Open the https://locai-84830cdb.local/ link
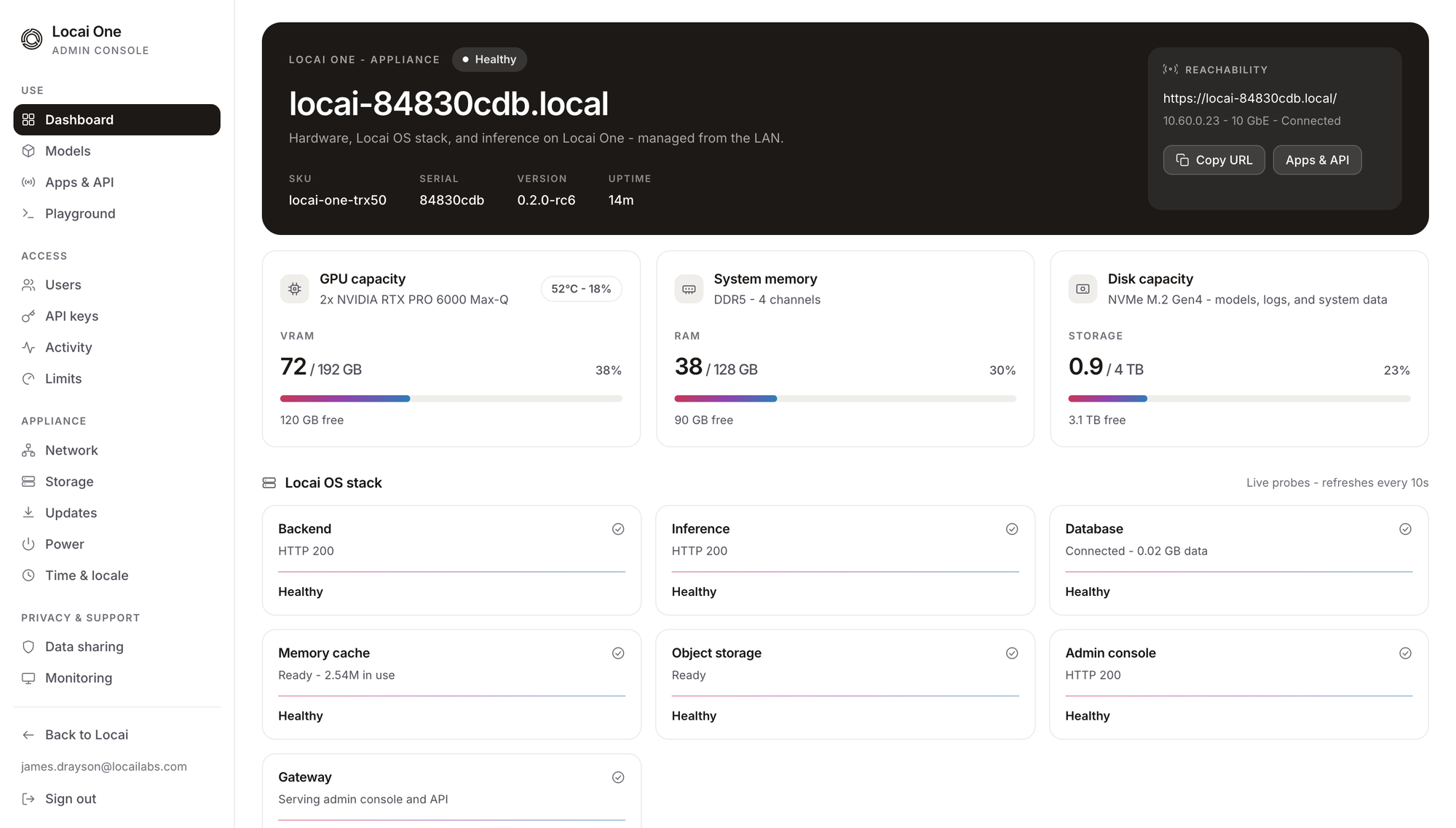 (1250, 98)
